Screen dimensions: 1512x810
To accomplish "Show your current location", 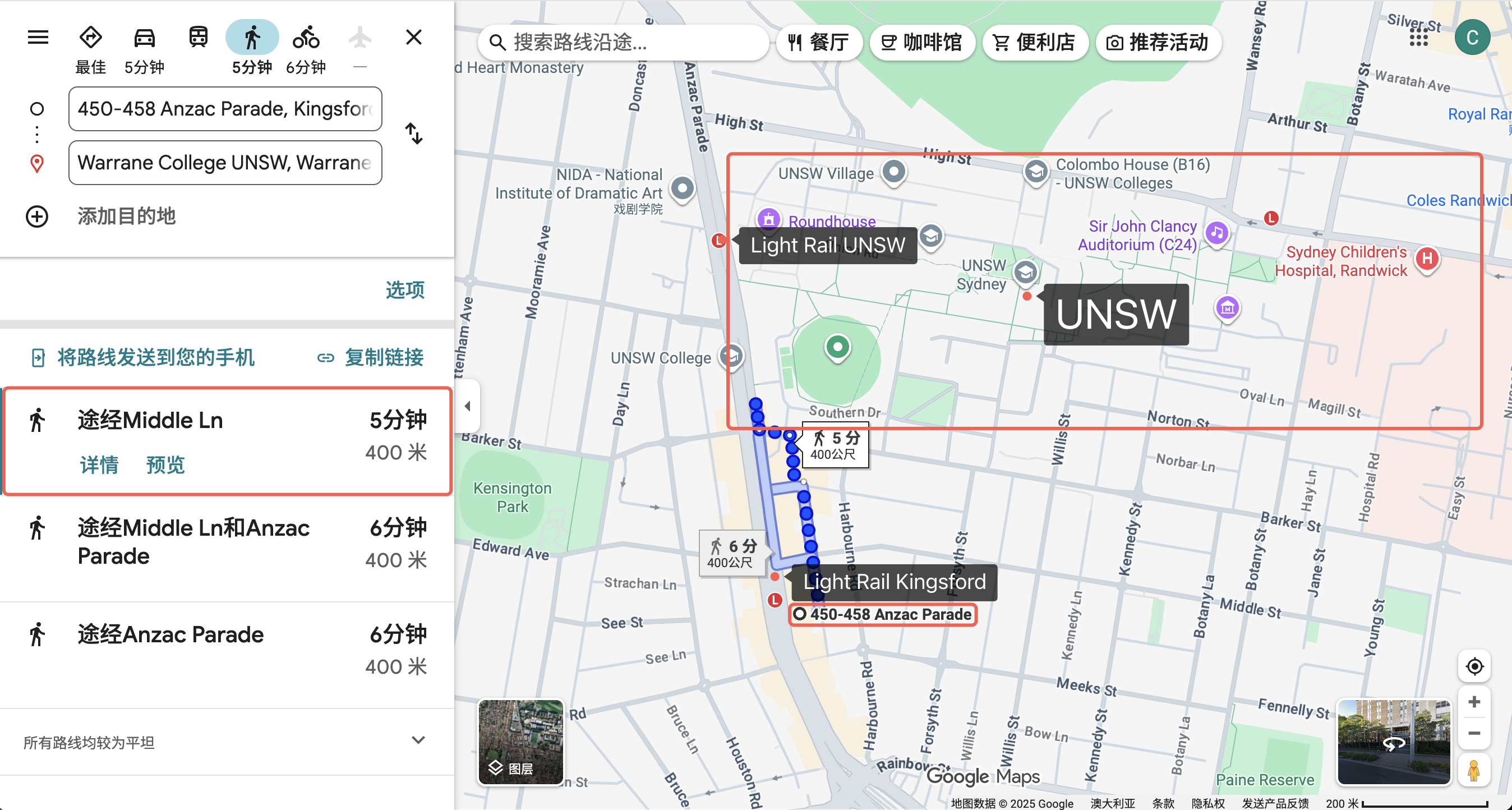I will coord(1474,666).
